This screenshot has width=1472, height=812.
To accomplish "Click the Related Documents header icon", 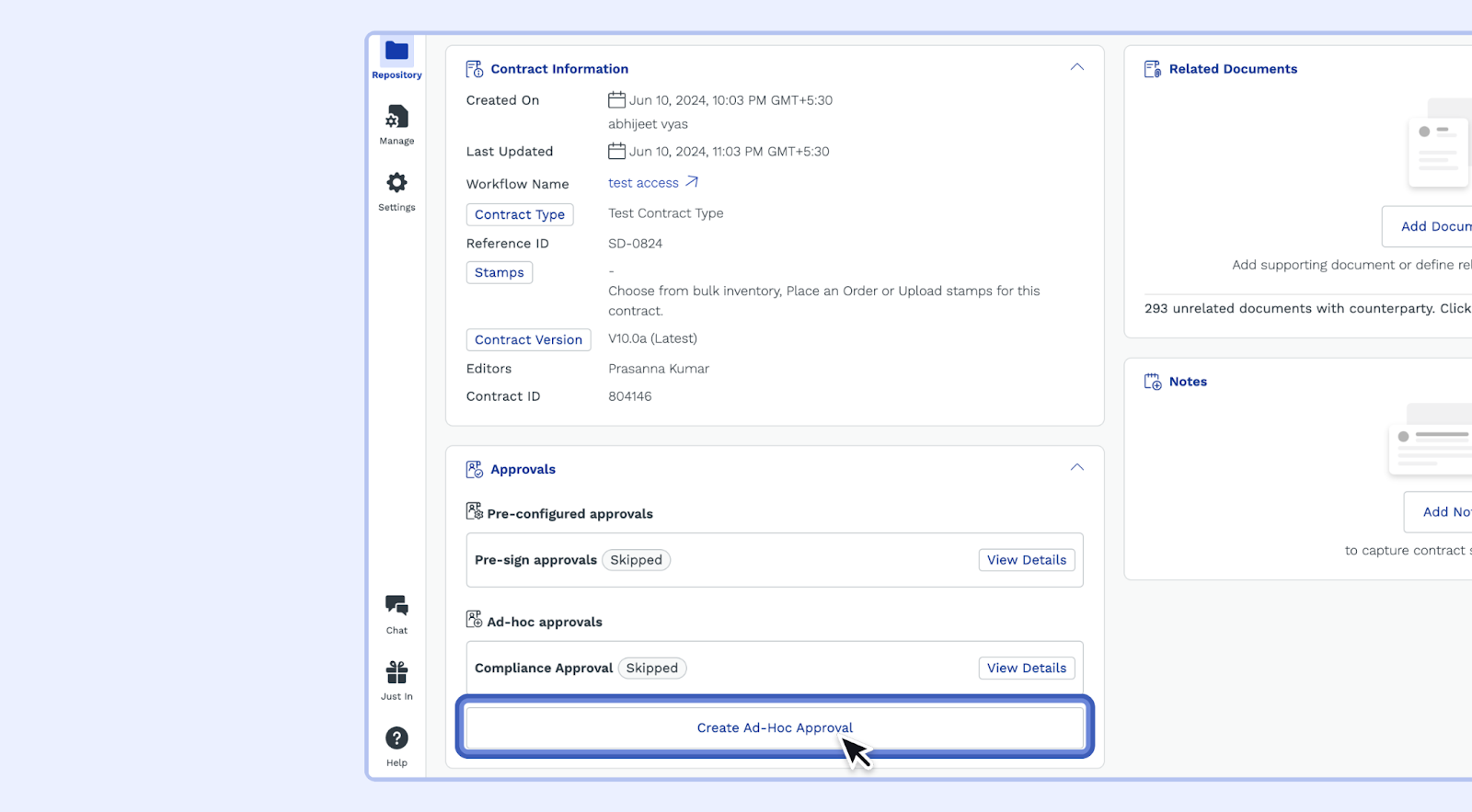I will tap(1152, 69).
